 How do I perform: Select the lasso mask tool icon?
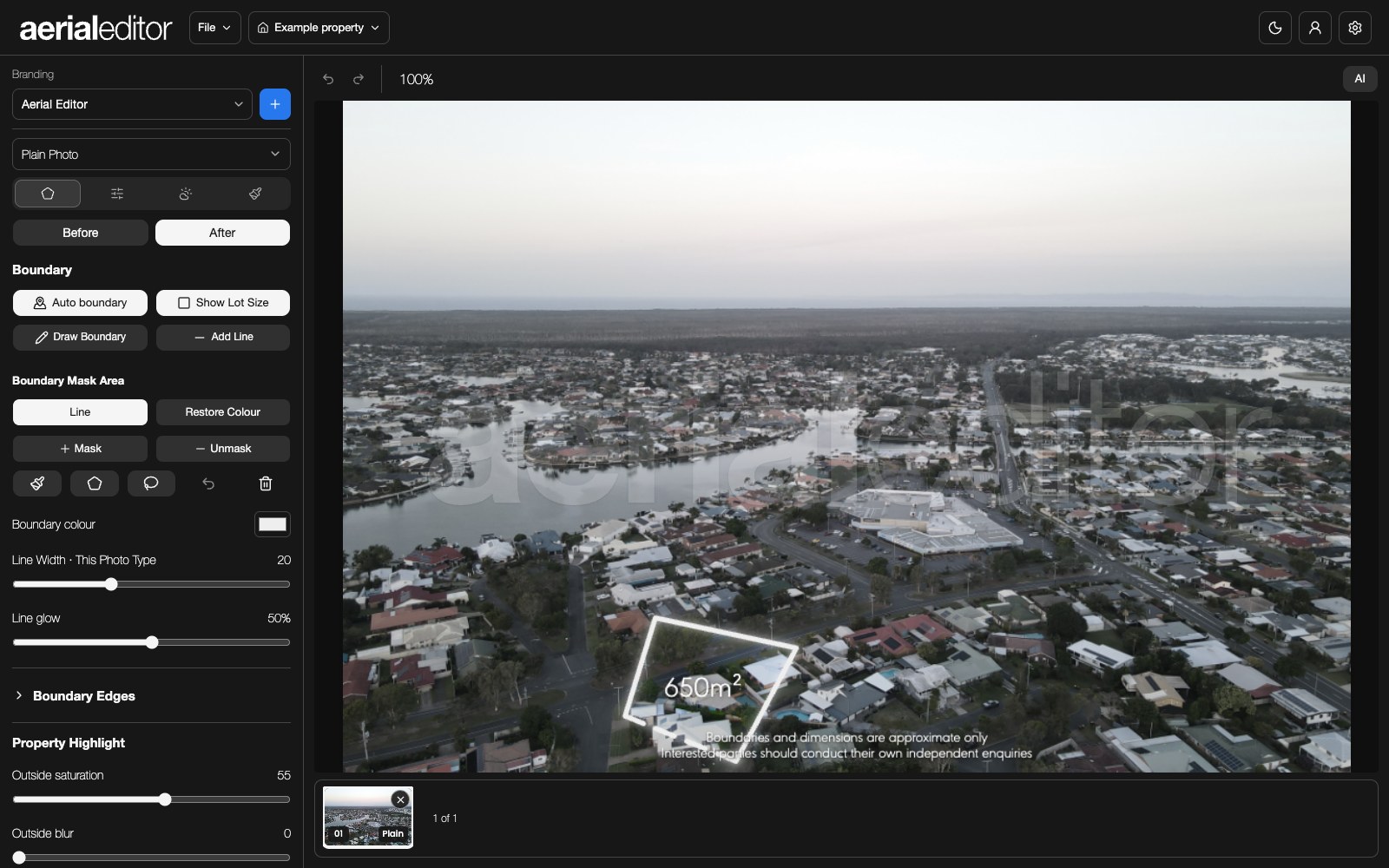pos(151,483)
